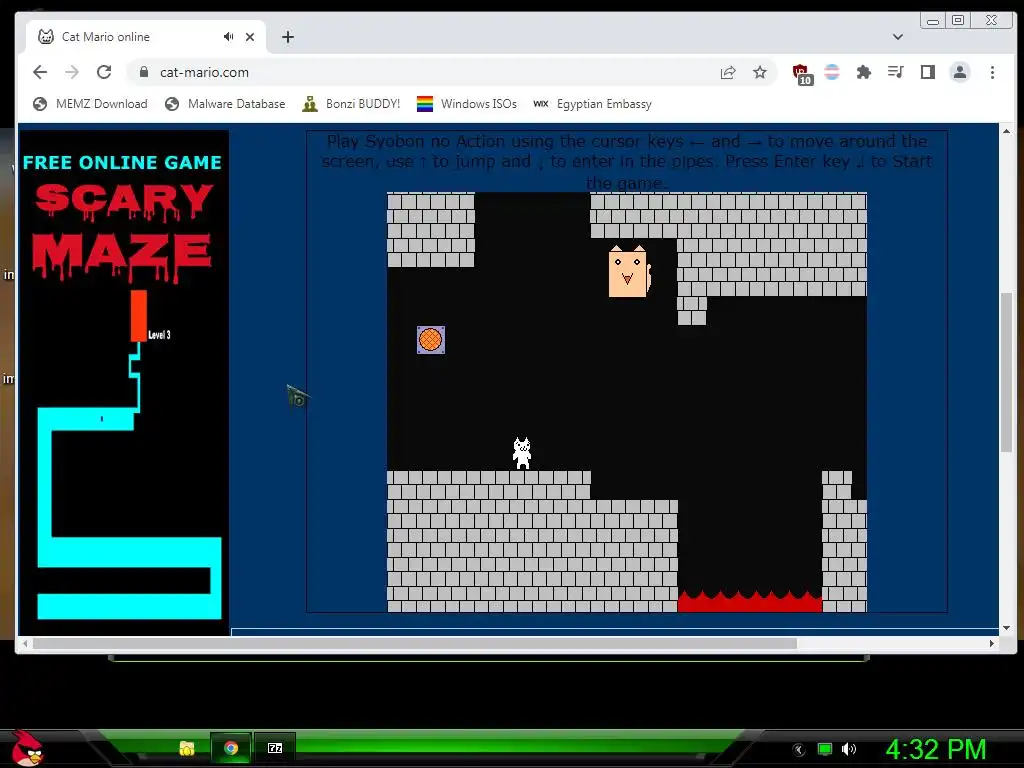Switch to Chrome in the taskbar
1024x768 pixels.
point(231,748)
